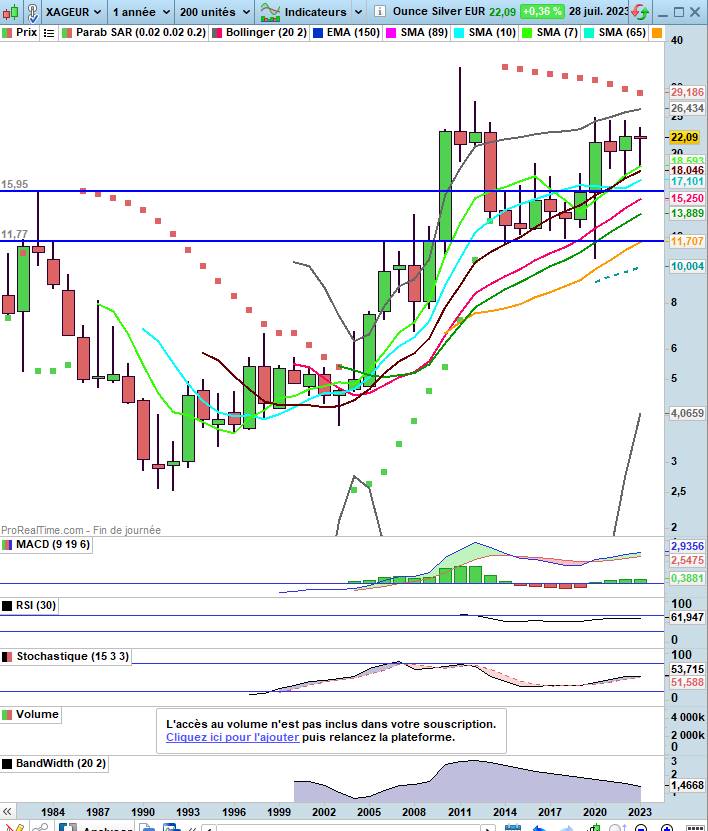Screen dimensions: 708x831
Task: Click the BandWidth value 1,4668
Action: pos(687,785)
